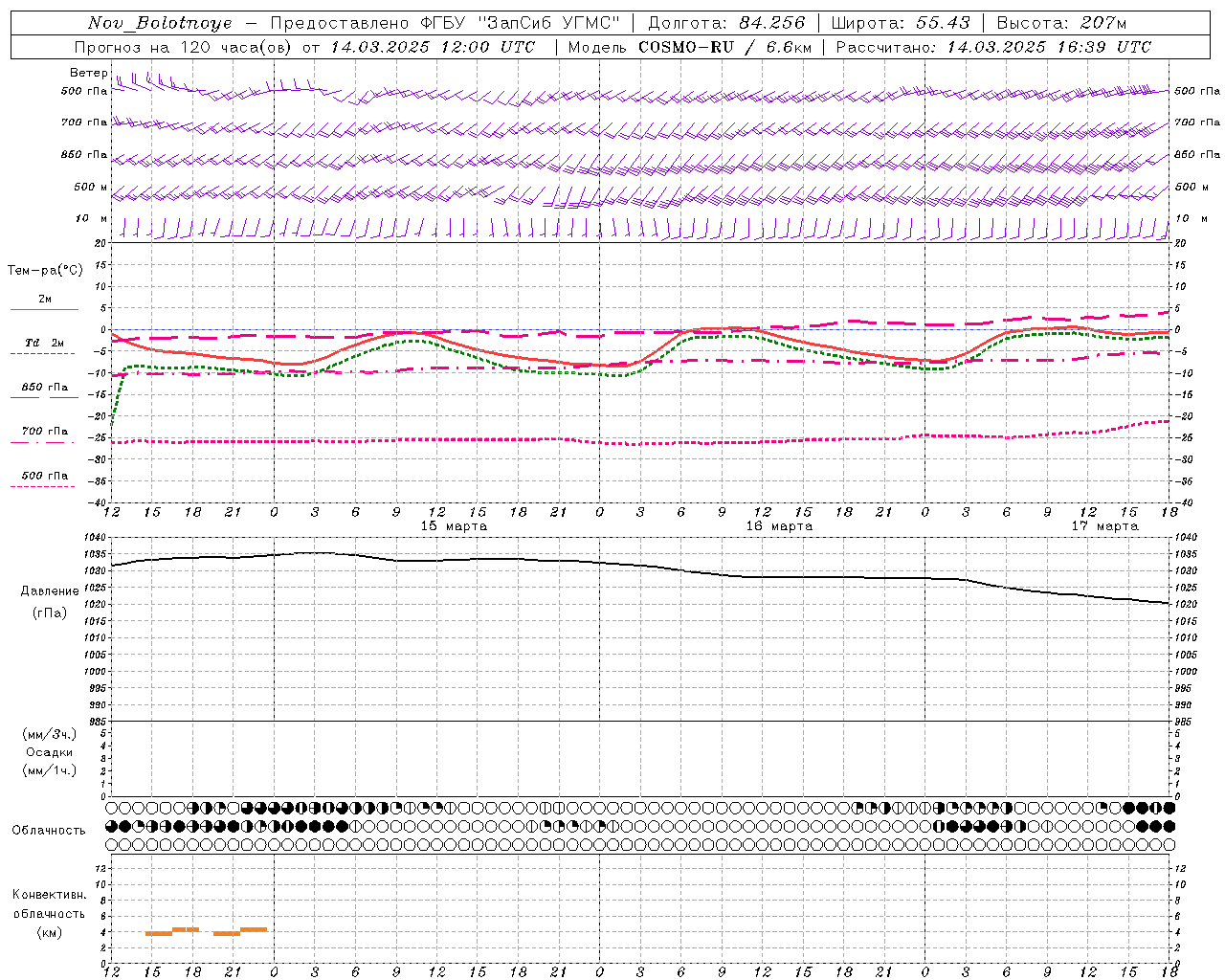Select the right-side 500 гПа wind label
1225x980 pixels.
coord(1197,92)
